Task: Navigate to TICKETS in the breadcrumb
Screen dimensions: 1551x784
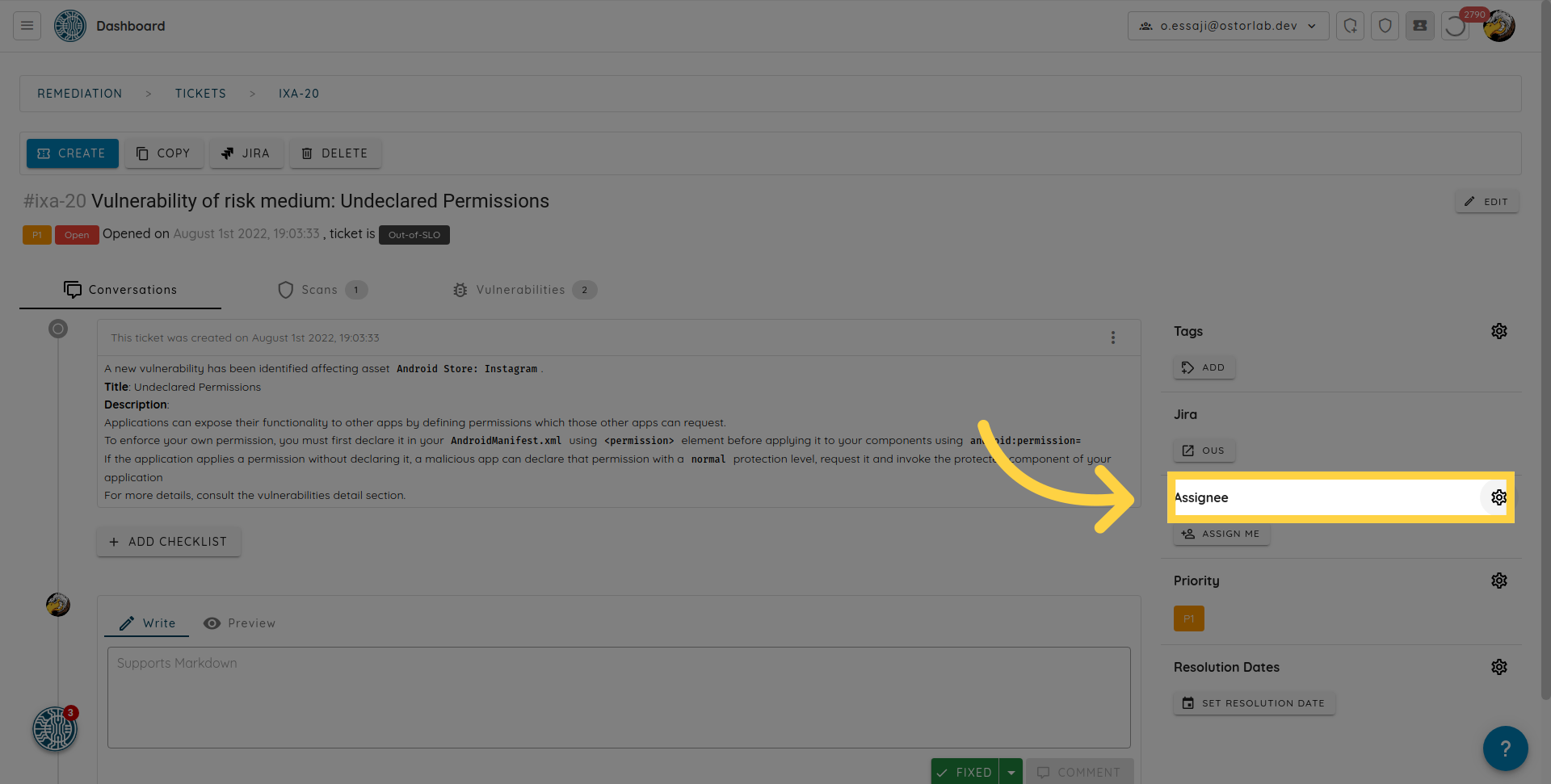Action: 200,94
